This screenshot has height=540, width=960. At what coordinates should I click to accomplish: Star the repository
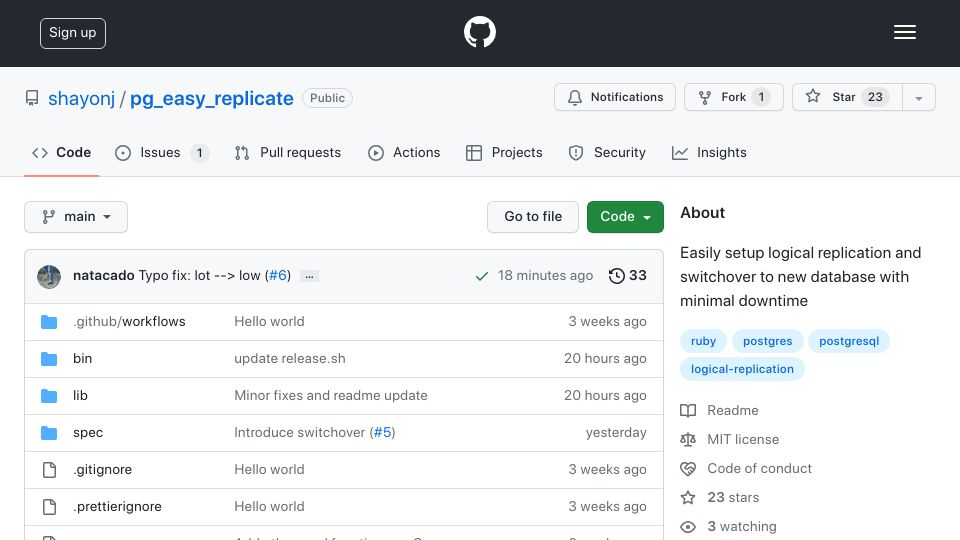pyautogui.click(x=847, y=97)
